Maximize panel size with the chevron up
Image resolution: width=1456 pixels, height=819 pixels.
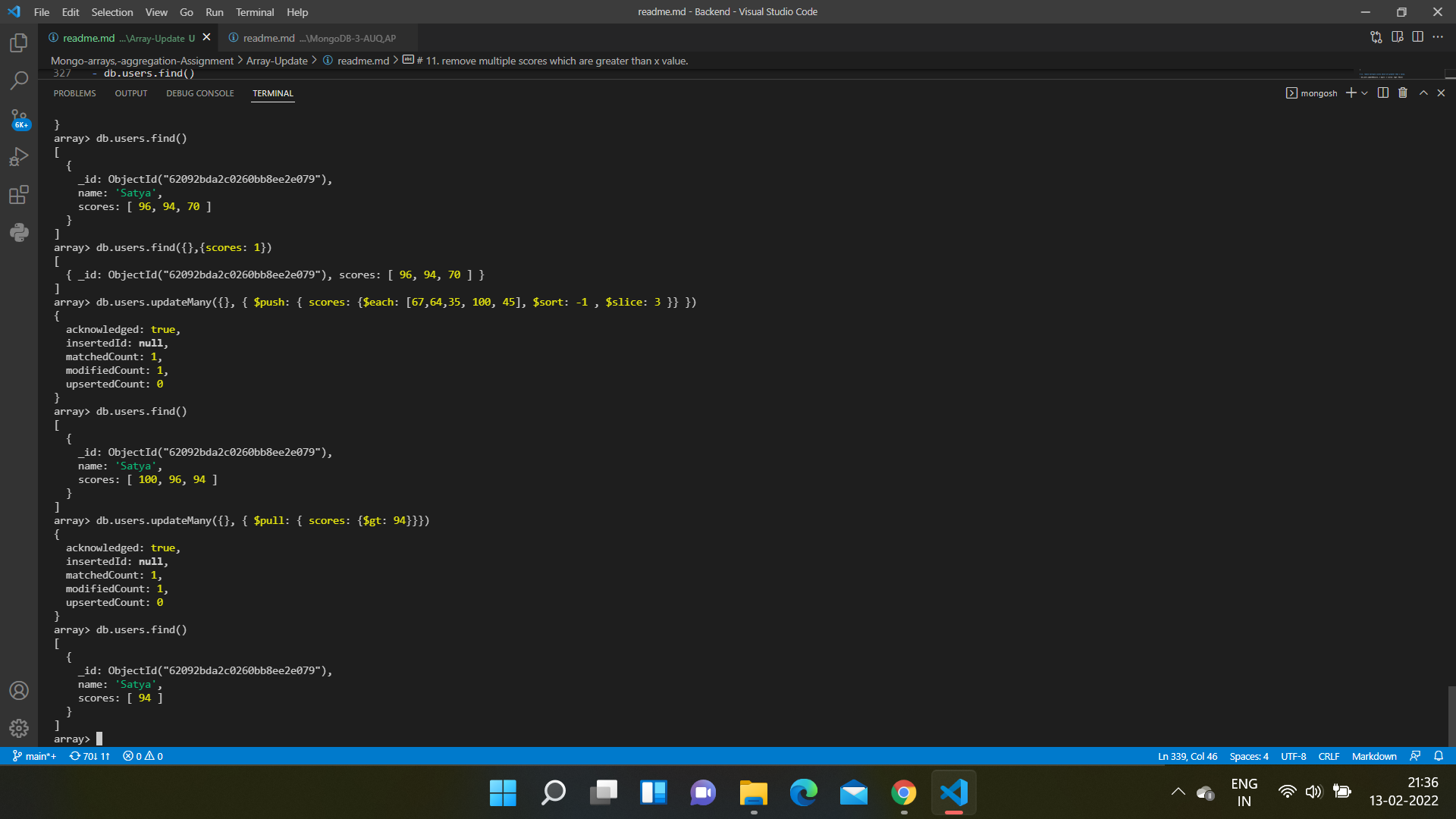[x=1423, y=93]
